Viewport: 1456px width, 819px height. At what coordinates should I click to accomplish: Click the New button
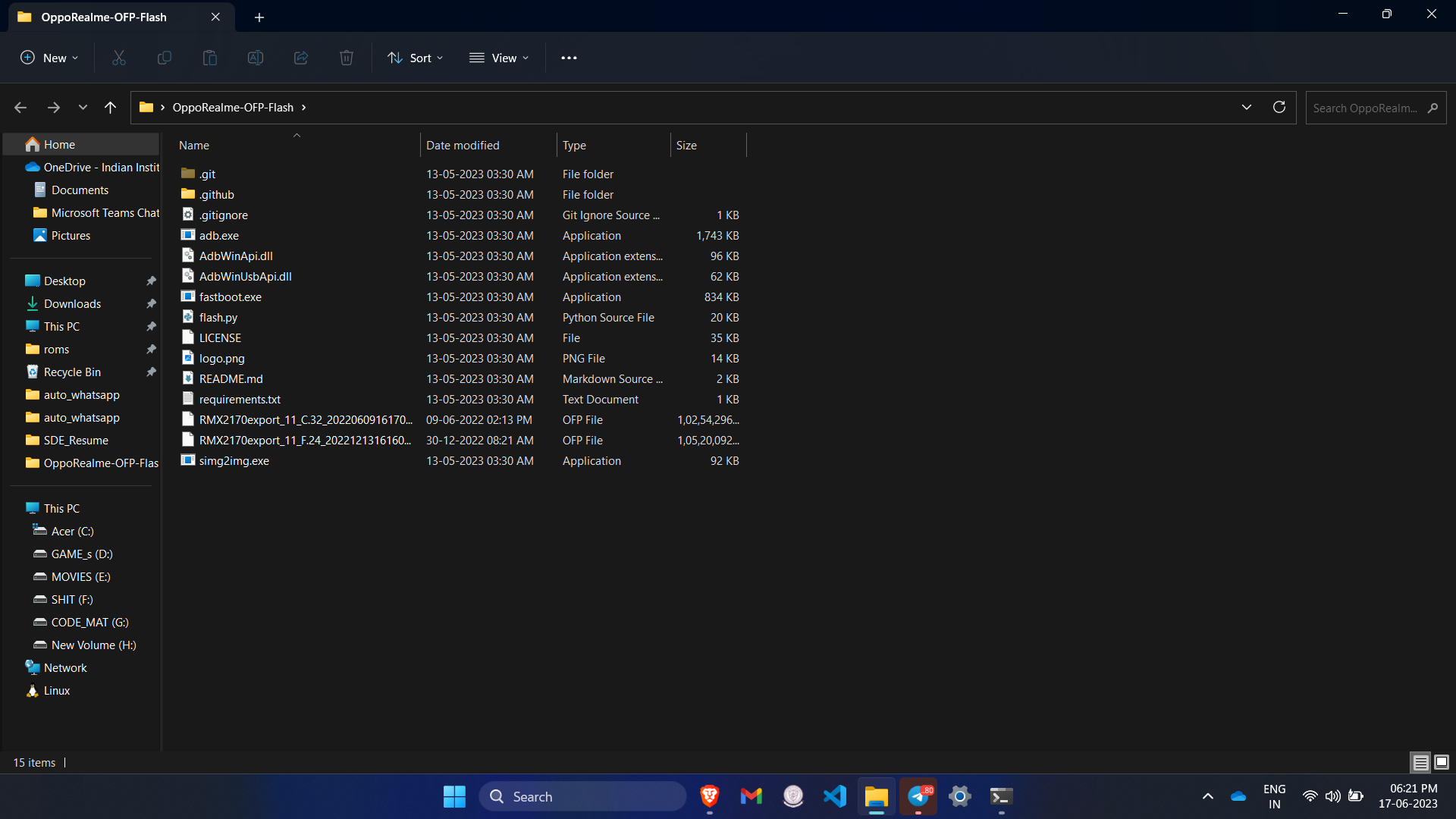(x=49, y=58)
